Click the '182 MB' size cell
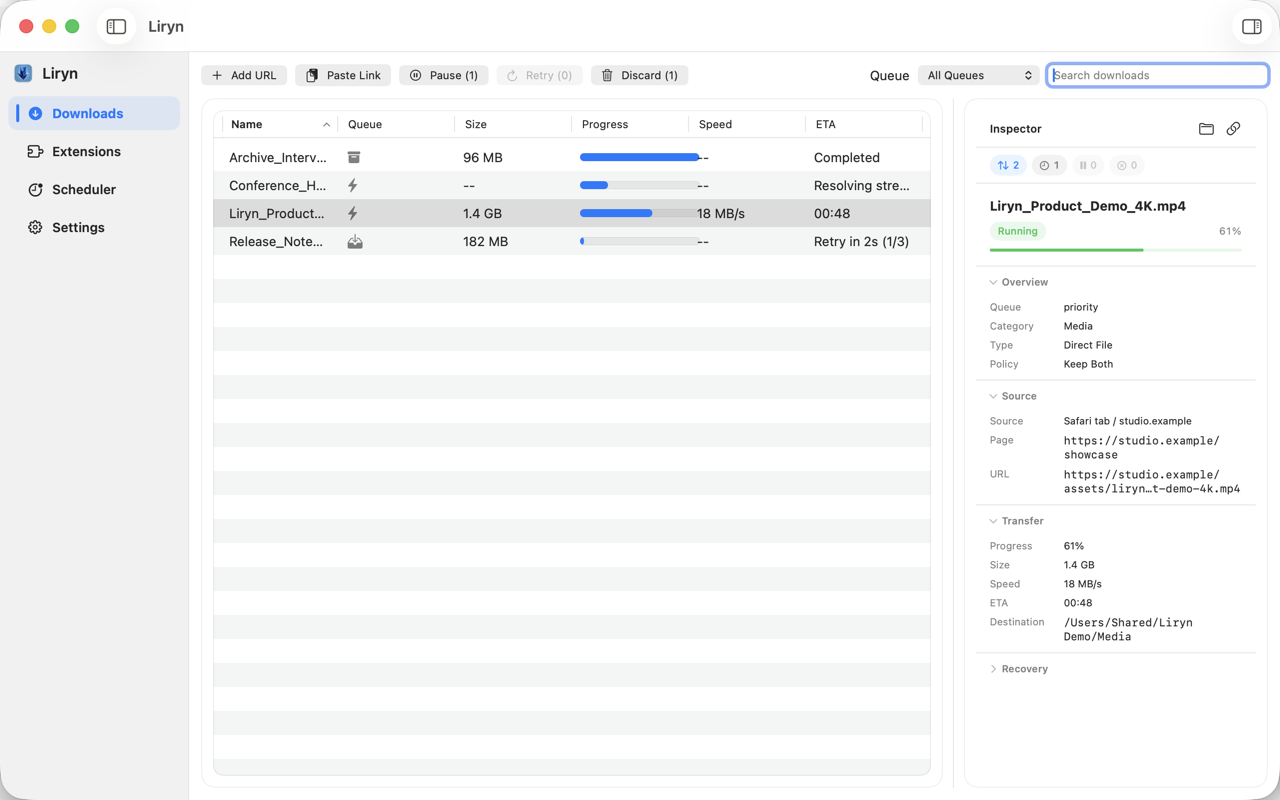The width and height of the screenshot is (1280, 800). tap(485, 241)
